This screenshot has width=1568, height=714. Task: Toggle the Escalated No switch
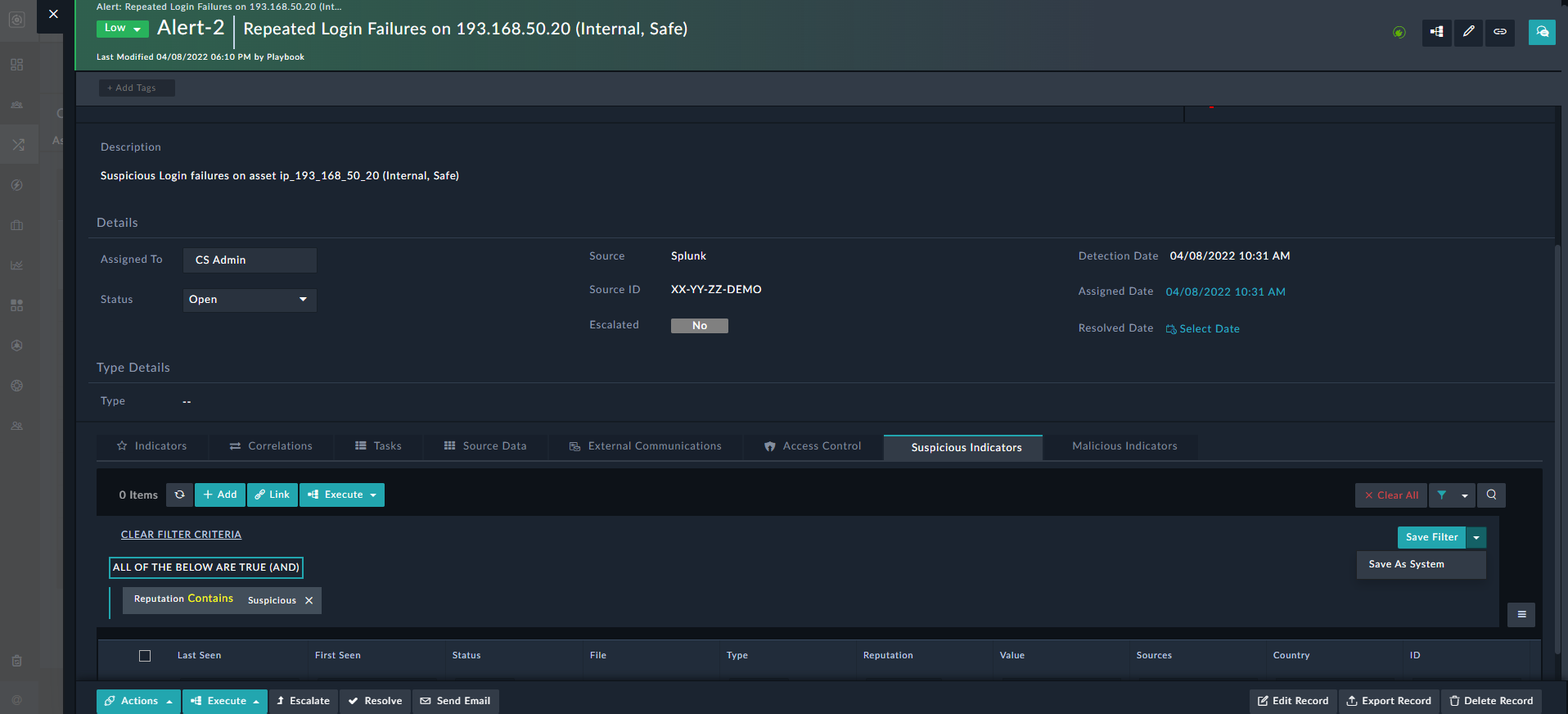coord(700,326)
